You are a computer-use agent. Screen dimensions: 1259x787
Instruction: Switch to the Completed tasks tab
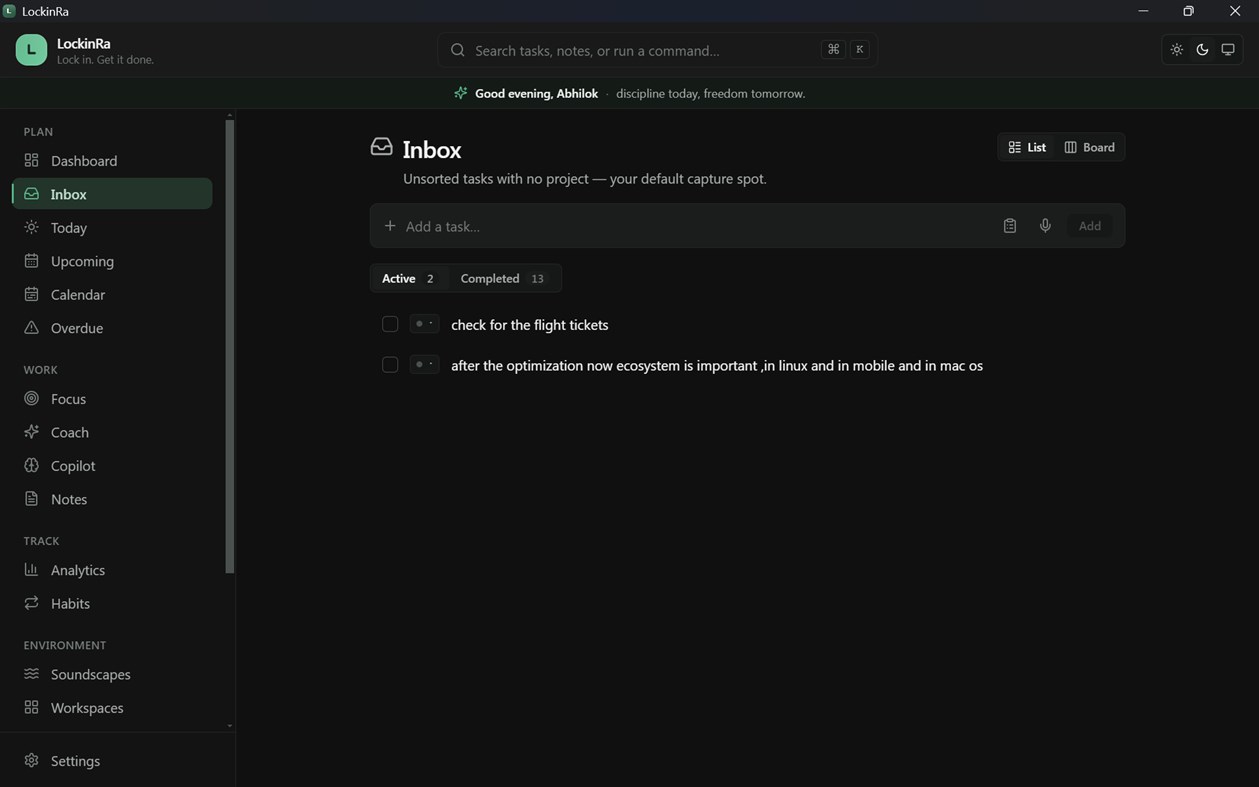504,278
